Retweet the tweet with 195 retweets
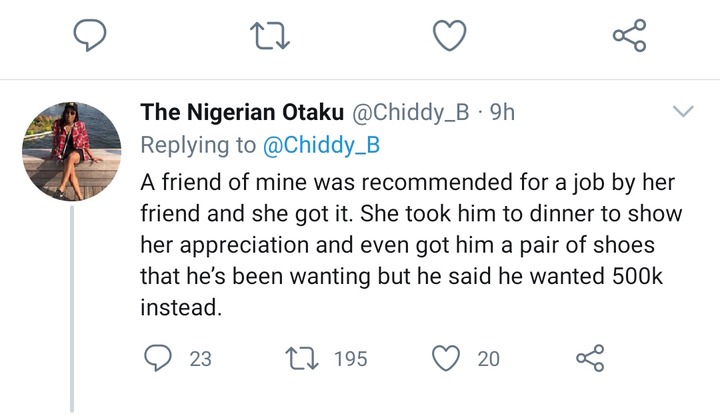Screen dimensions: 720x416 point(302,359)
